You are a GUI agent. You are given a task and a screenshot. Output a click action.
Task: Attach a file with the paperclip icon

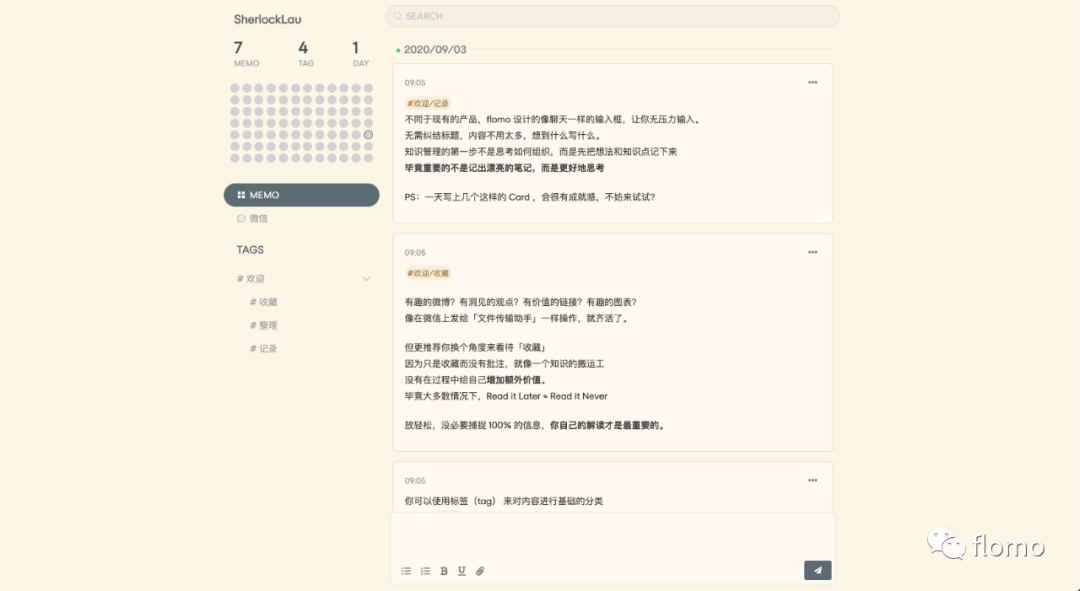pos(480,571)
